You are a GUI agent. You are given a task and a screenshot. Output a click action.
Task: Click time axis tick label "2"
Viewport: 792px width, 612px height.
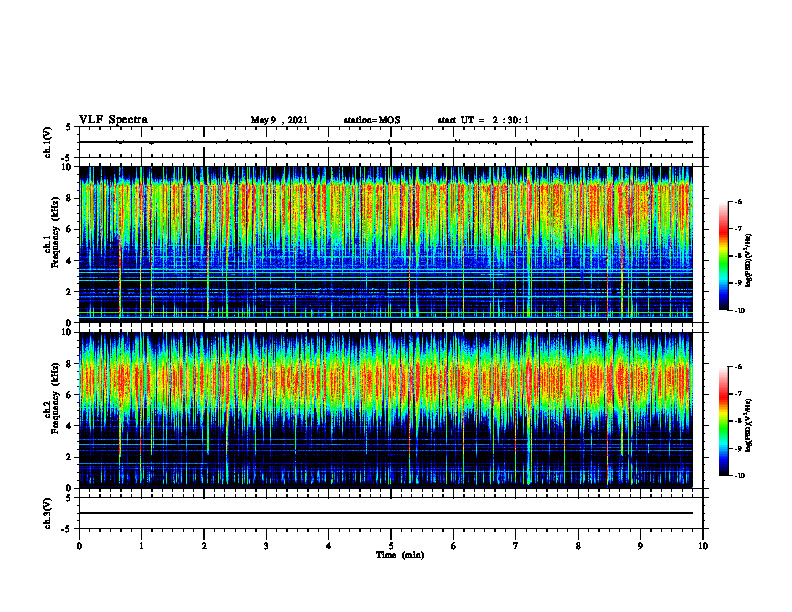(x=204, y=546)
